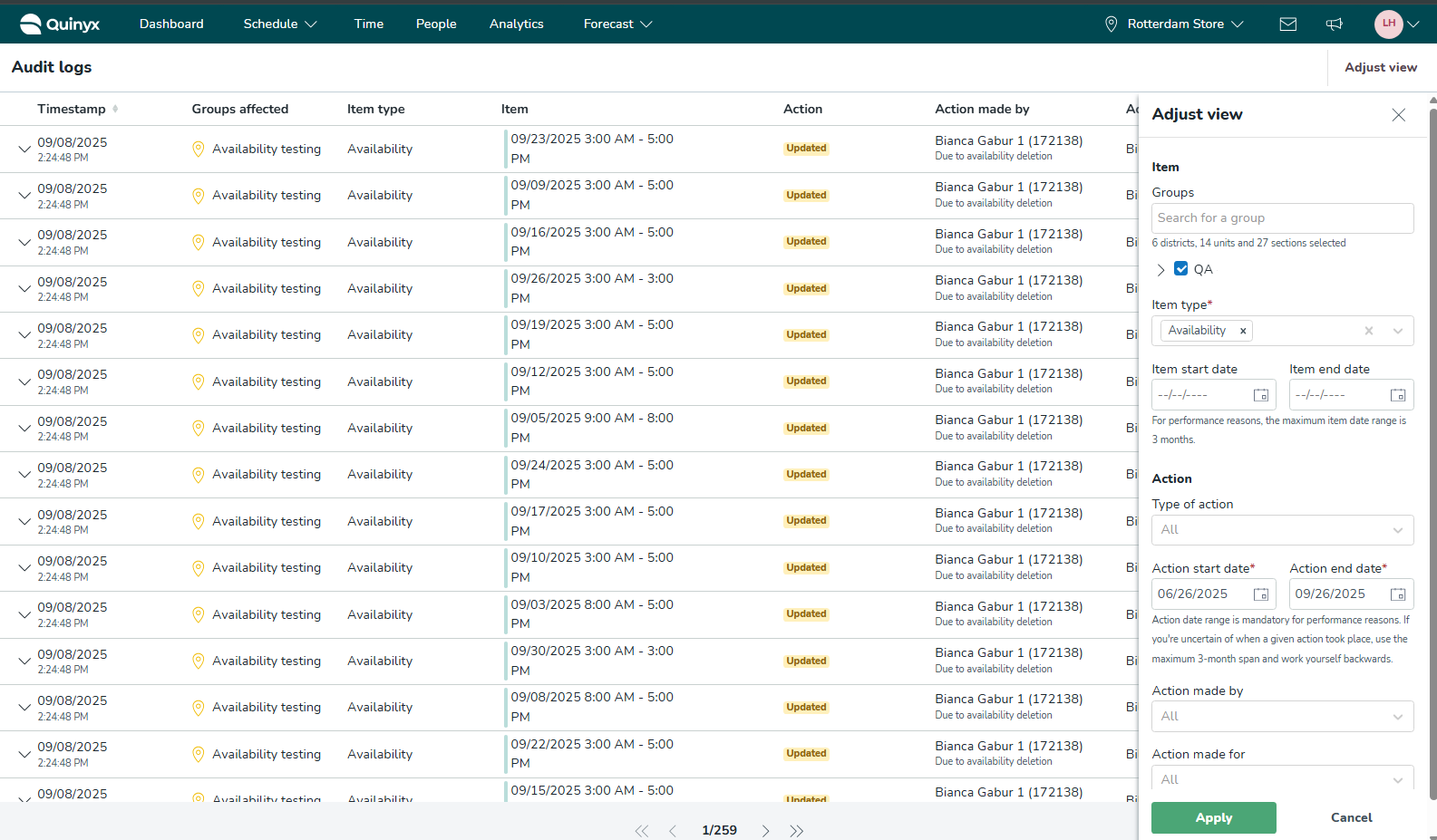Uncheck the QA group checkbox

1180,268
